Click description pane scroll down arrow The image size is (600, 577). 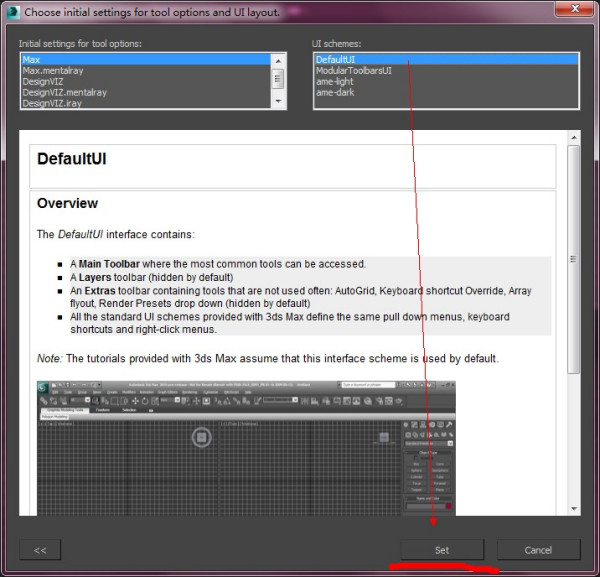574,509
